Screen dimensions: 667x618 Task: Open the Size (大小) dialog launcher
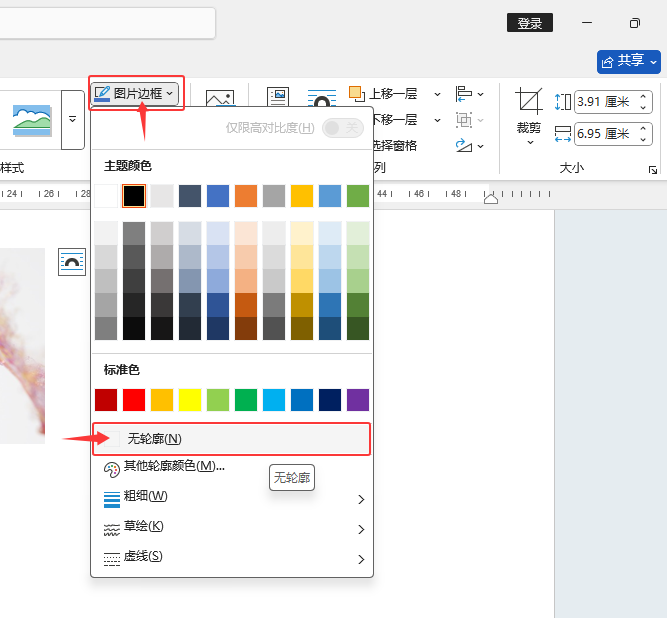pyautogui.click(x=653, y=170)
